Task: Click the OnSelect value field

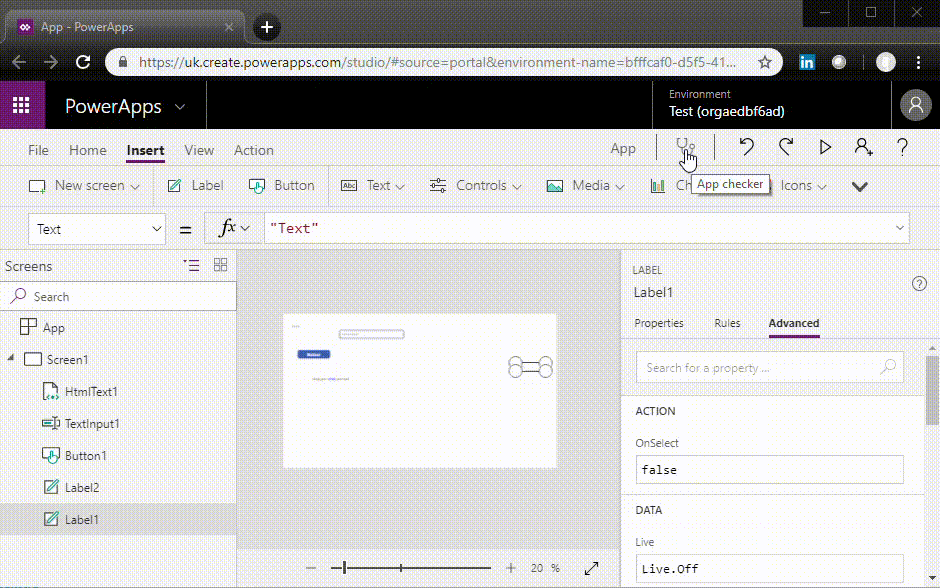Action: tap(770, 469)
